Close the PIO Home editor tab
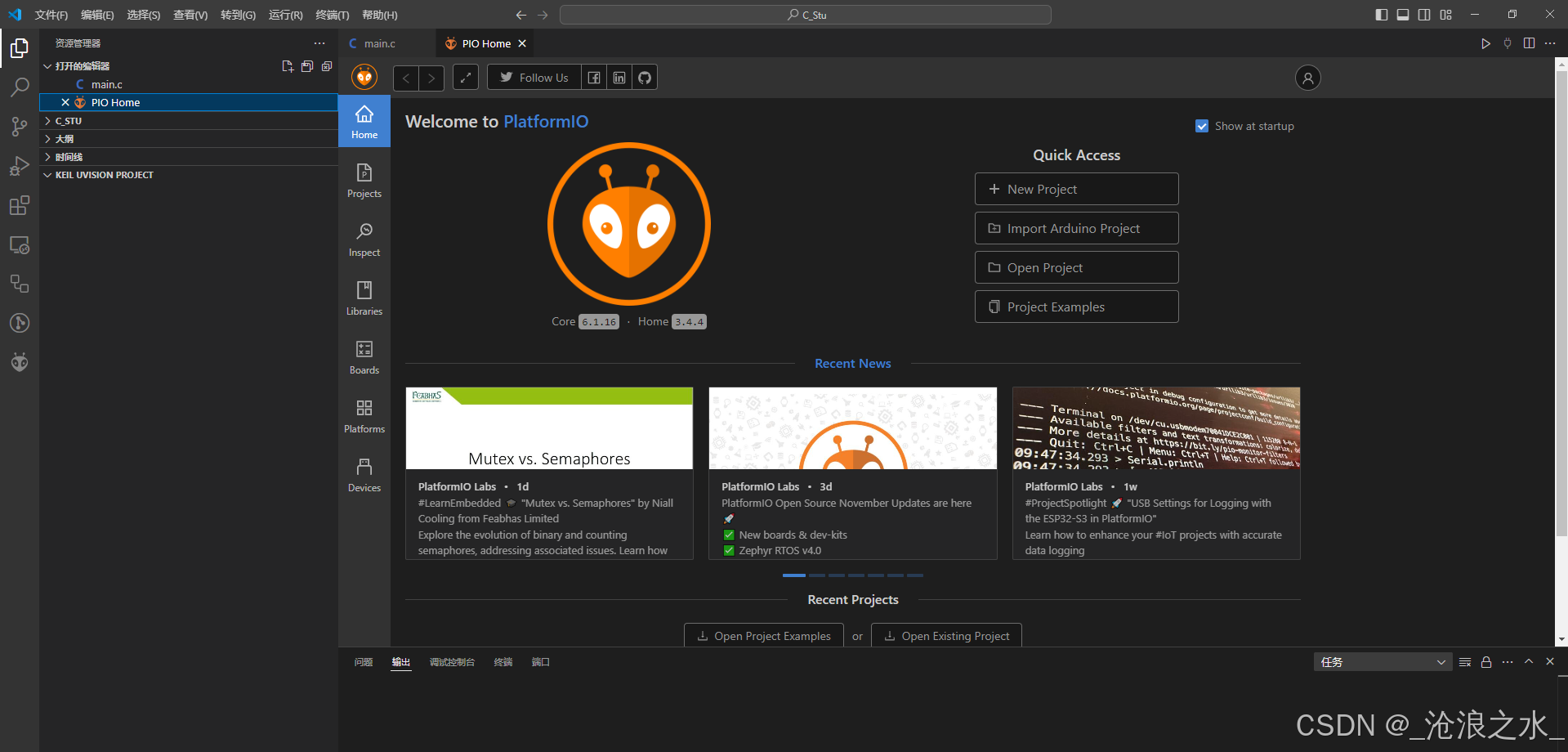The height and width of the screenshot is (752, 1568). pos(522,43)
